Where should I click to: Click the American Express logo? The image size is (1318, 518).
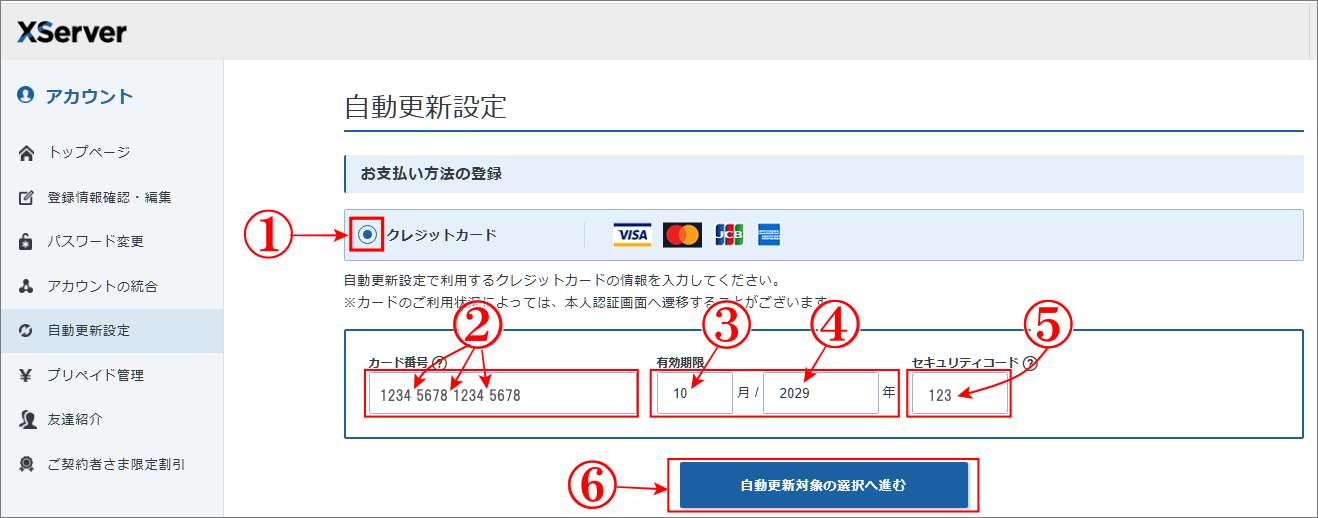coord(769,235)
